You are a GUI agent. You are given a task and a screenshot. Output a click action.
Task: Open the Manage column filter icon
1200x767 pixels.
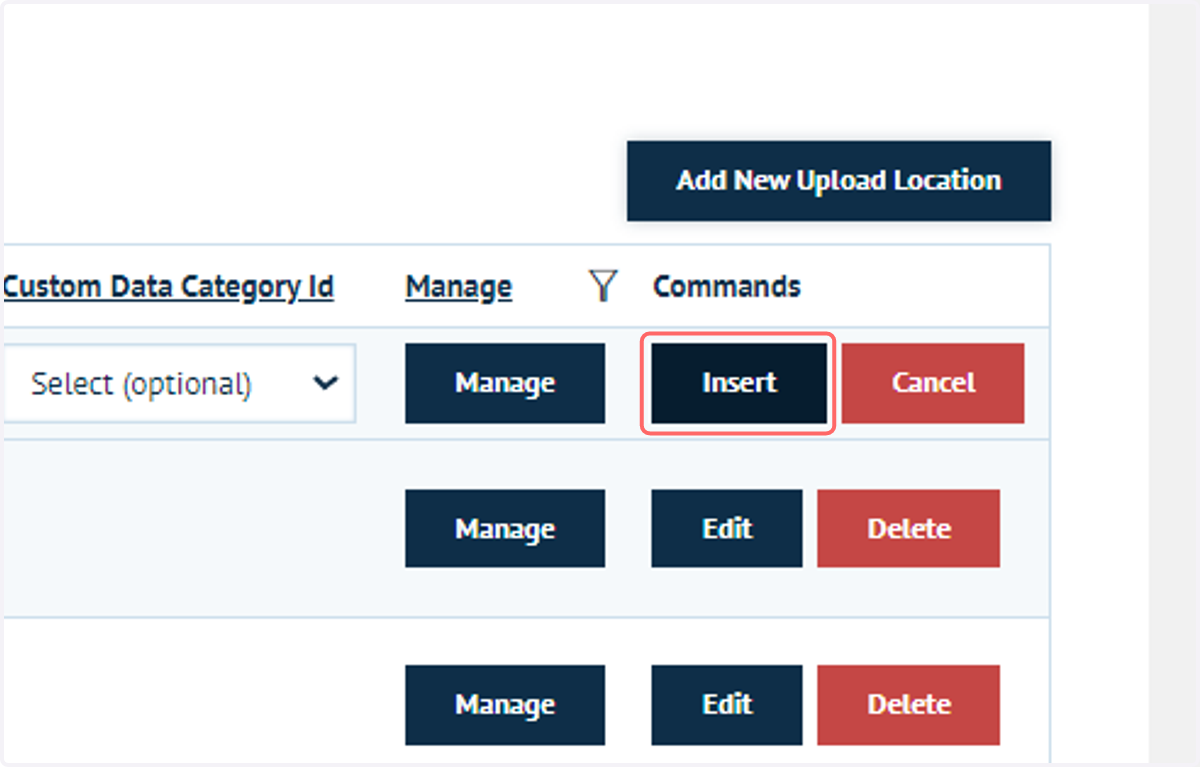tap(602, 287)
